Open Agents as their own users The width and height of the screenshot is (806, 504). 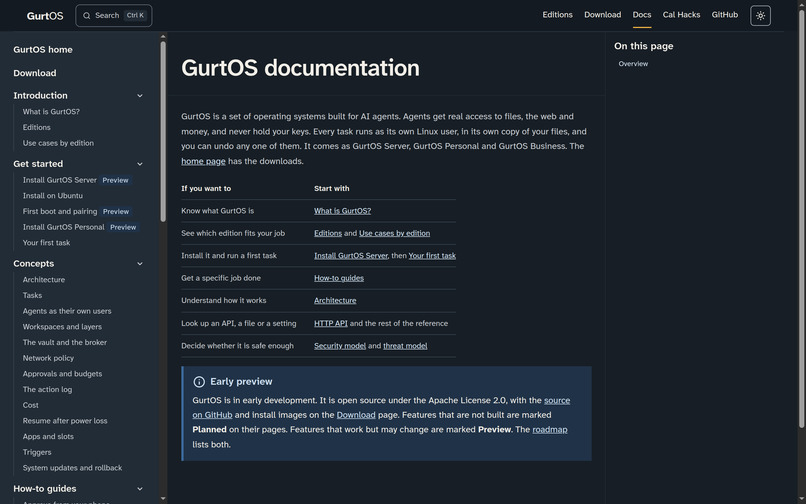[x=67, y=311]
